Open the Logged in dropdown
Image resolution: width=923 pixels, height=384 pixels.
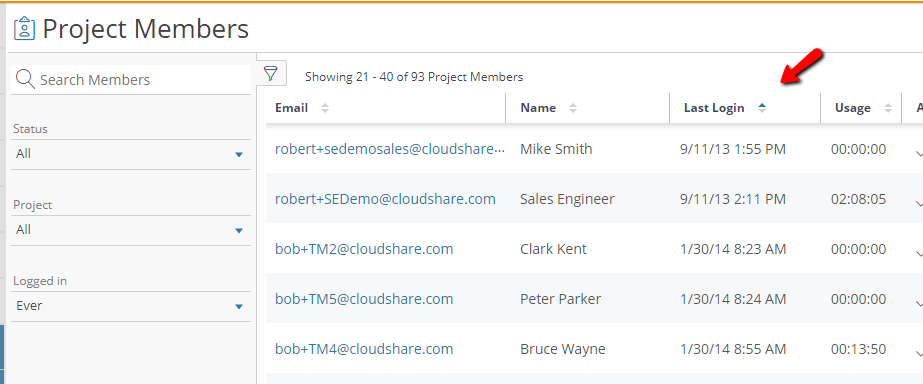click(x=131, y=306)
